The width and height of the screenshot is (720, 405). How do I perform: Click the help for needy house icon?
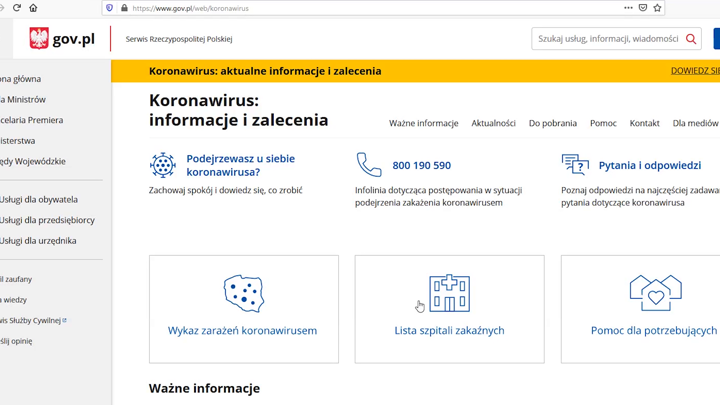tap(655, 293)
